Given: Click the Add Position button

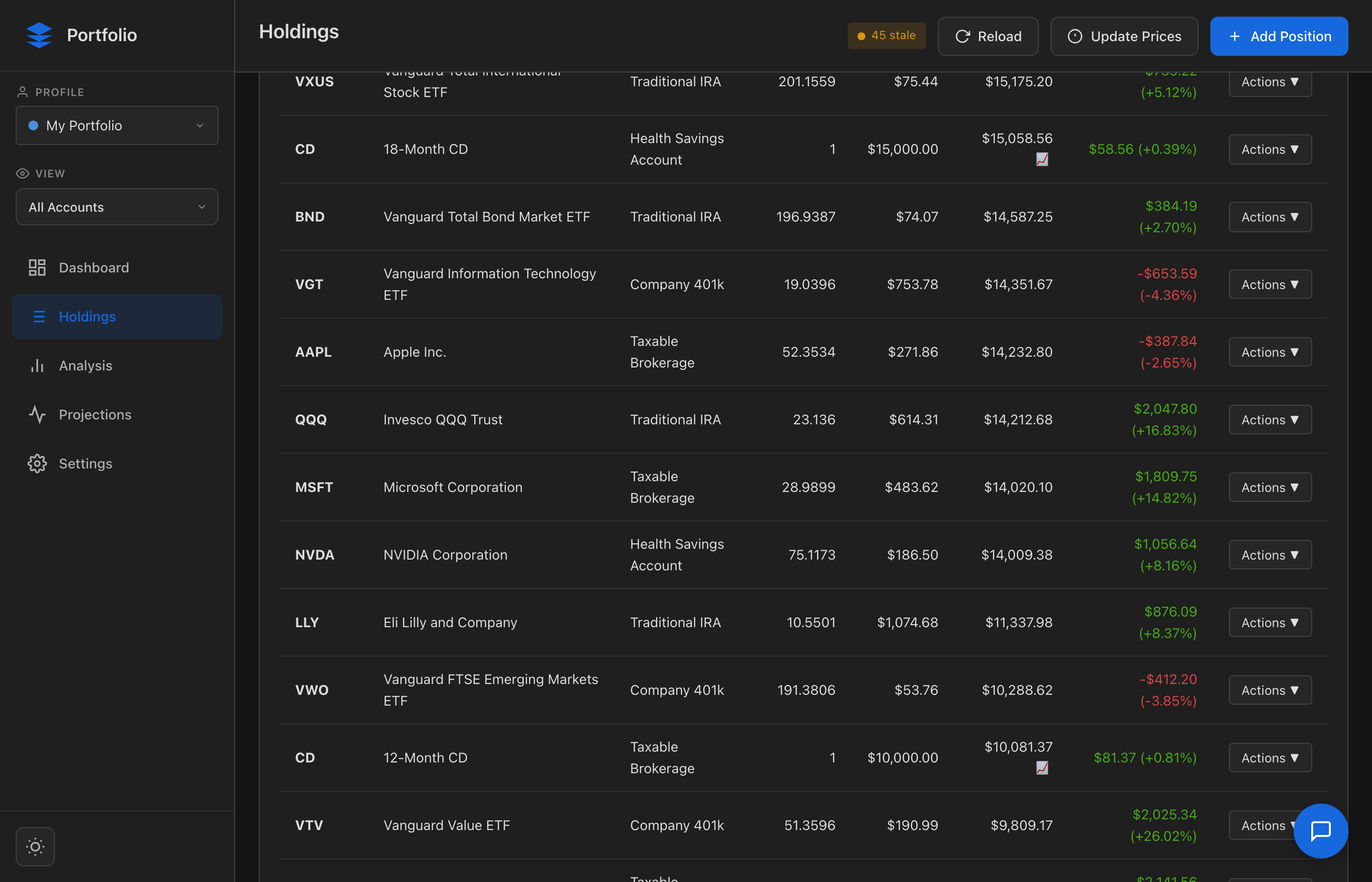Looking at the screenshot, I should 1279,36.
